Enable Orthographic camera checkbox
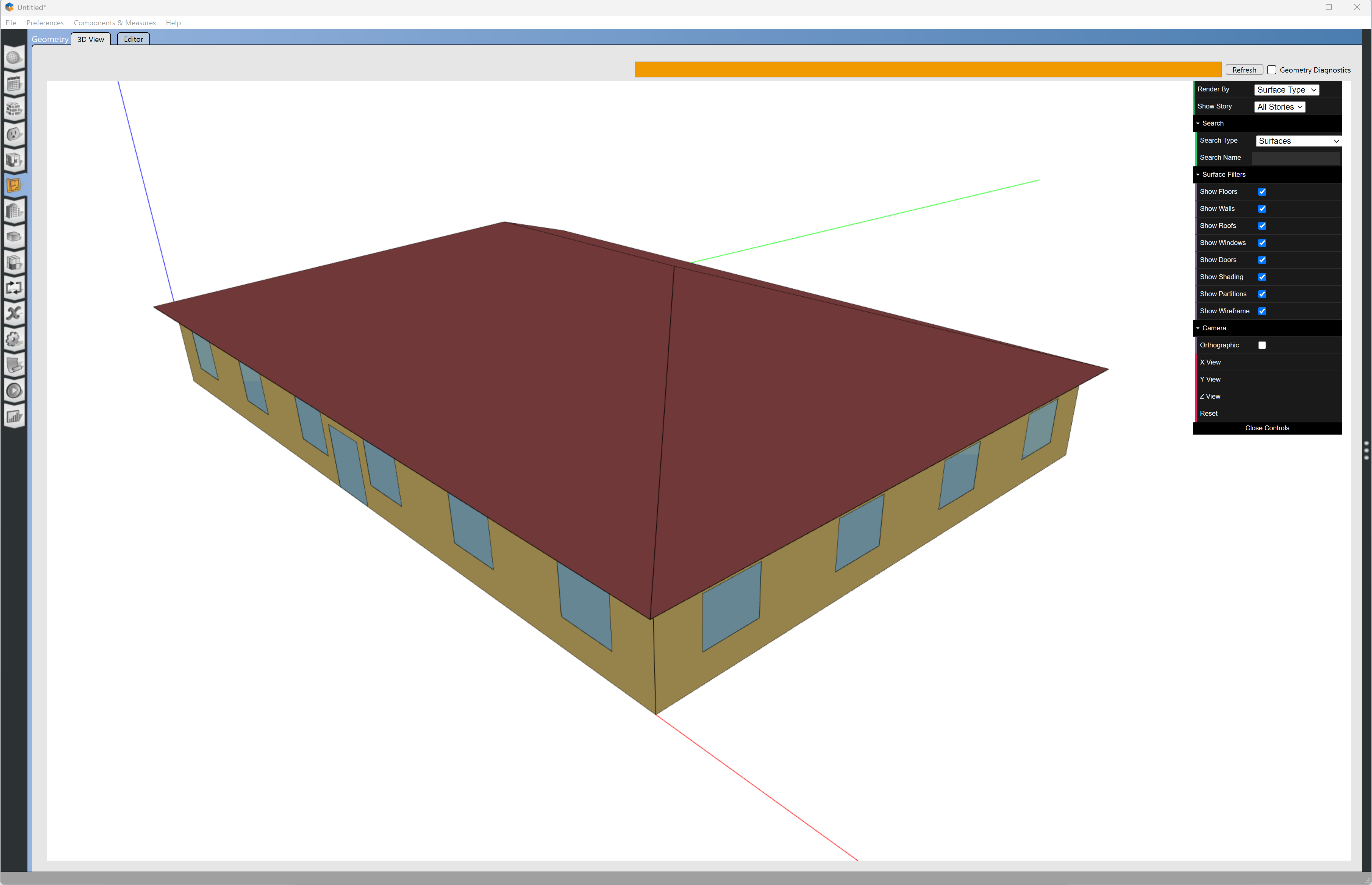This screenshot has height=885, width=1372. click(1262, 345)
